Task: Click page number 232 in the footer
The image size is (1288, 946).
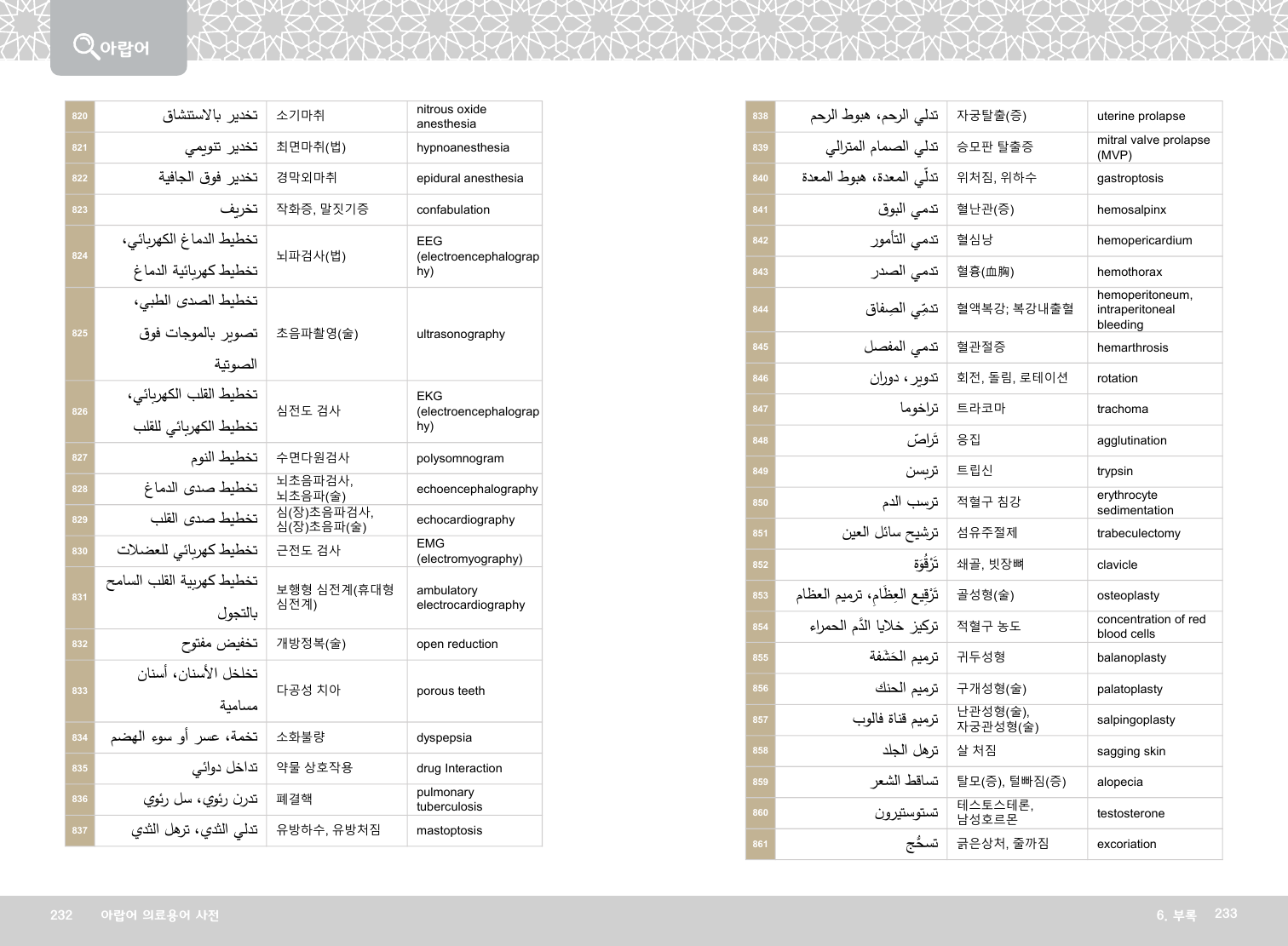Action: [61, 914]
